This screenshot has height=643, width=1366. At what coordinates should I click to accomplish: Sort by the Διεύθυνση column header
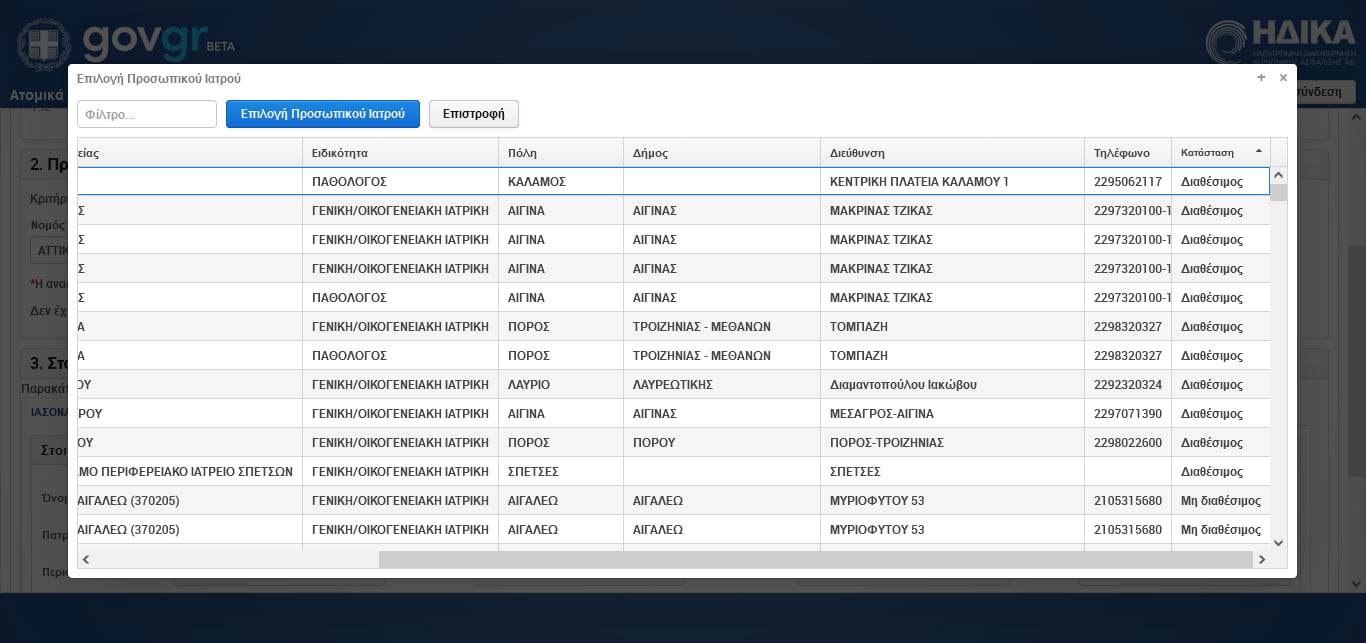pos(857,153)
